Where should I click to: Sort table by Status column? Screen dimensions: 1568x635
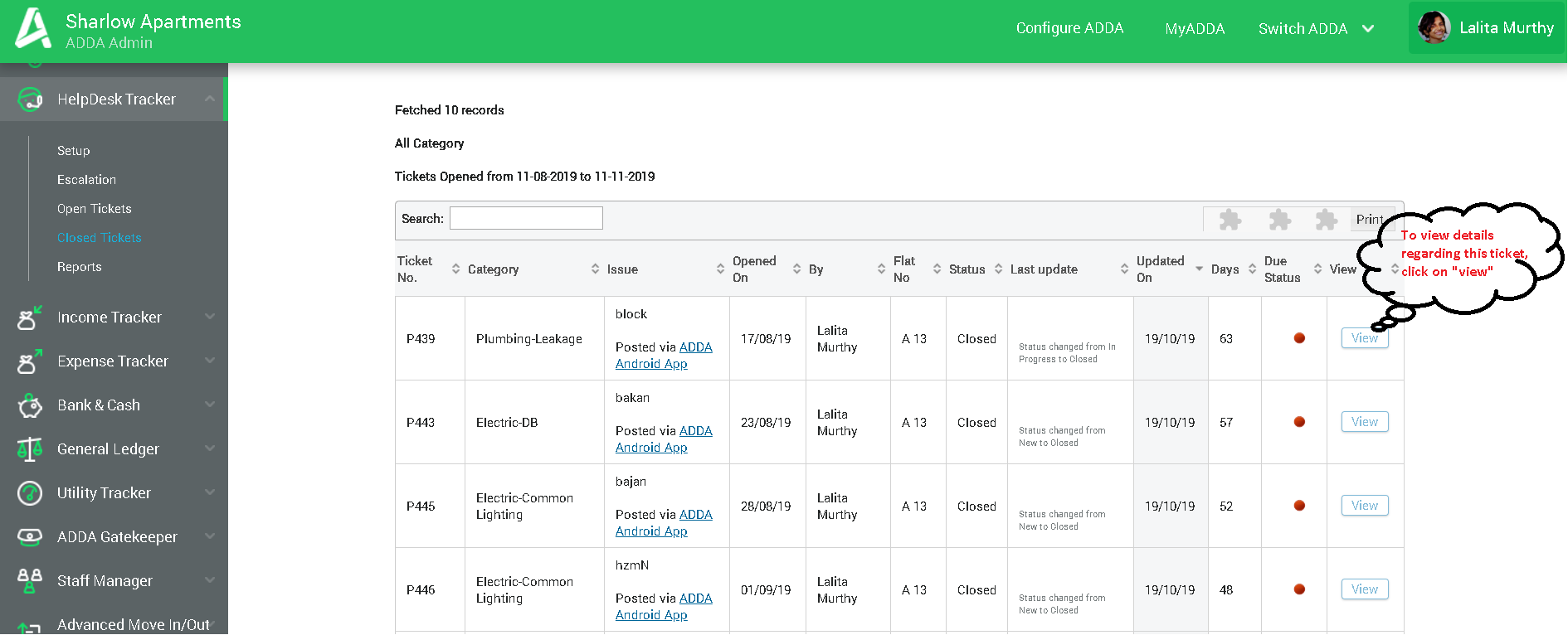998,269
